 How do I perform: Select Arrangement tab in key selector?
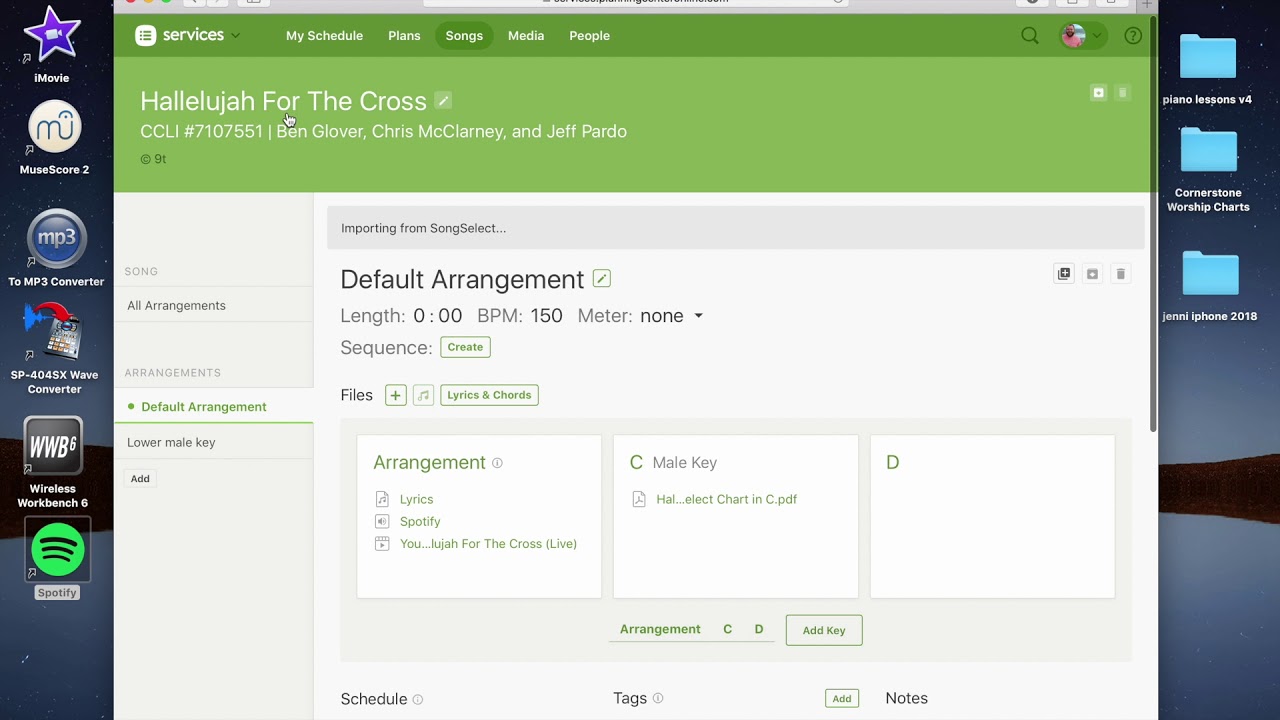[660, 629]
